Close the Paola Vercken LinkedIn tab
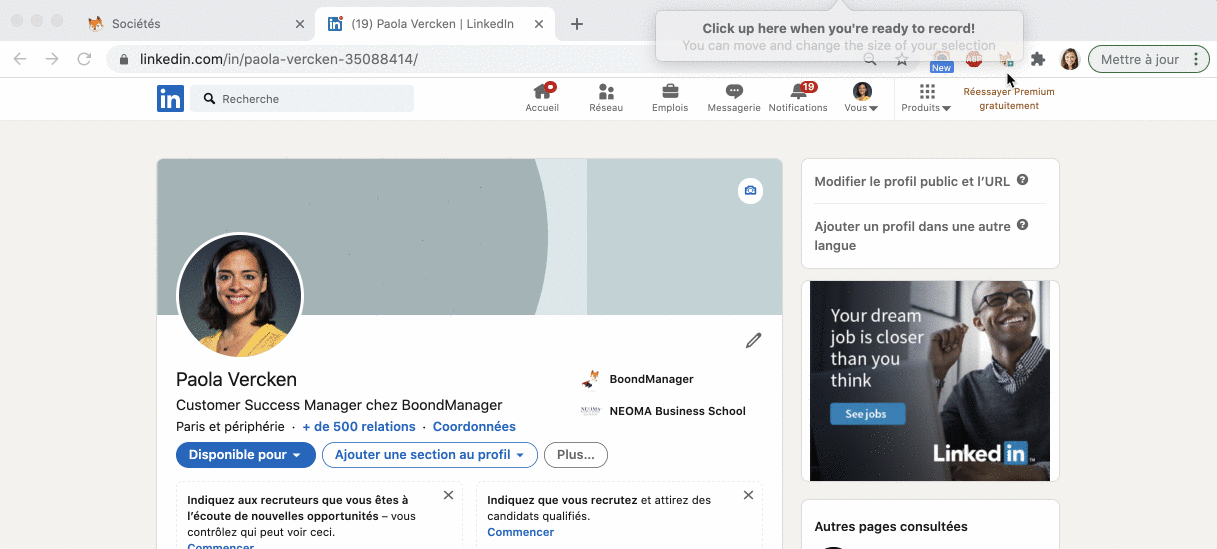Screen dimensions: 1217x549 pos(539,24)
